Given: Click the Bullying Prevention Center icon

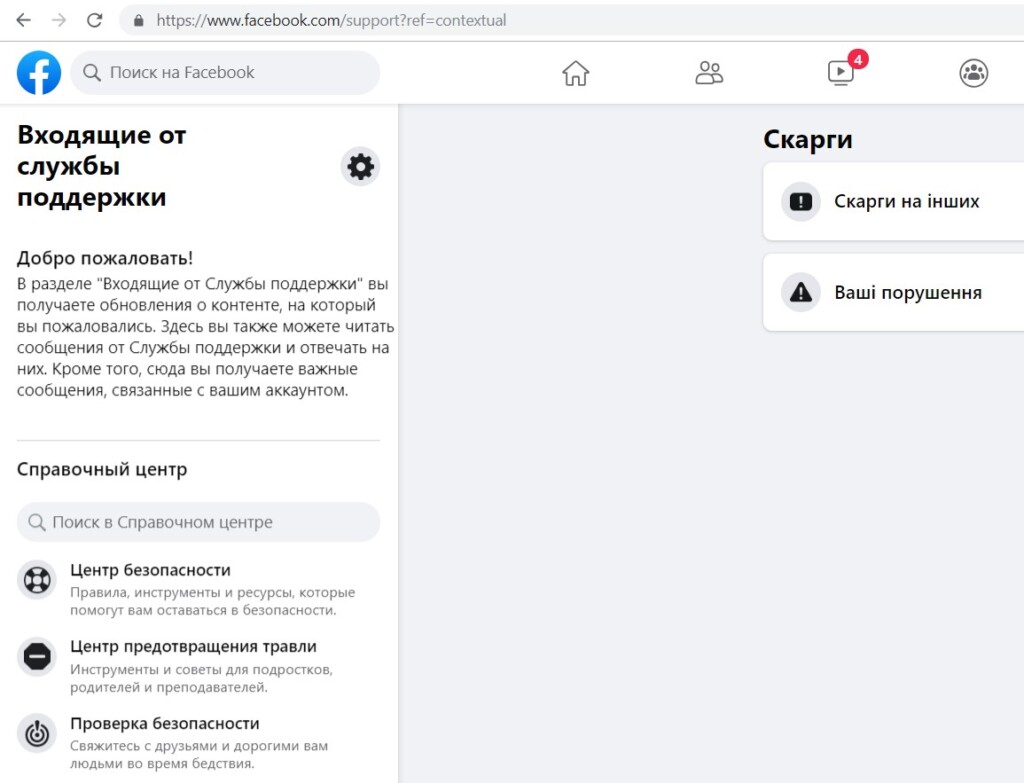Looking at the screenshot, I should tap(37, 657).
